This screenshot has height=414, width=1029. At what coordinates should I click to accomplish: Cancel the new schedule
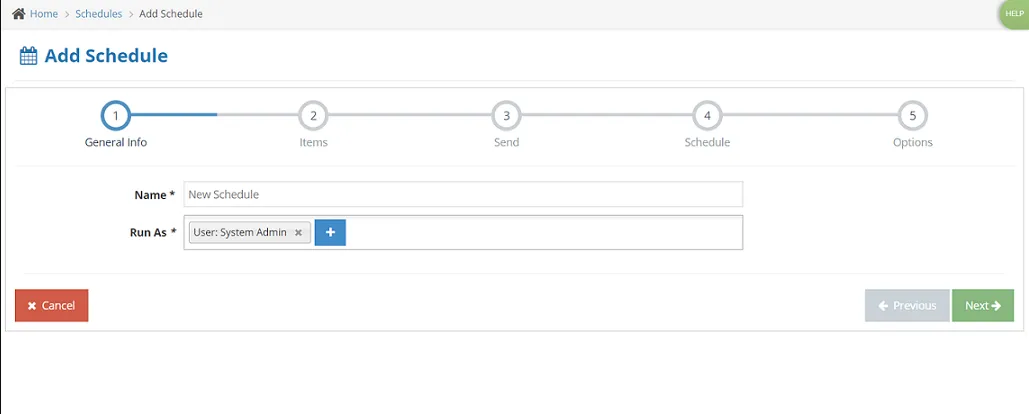click(x=51, y=306)
